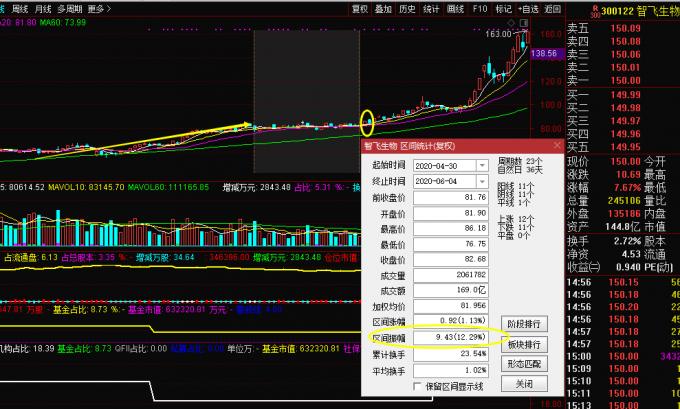
Task: Click the 现价 value 150.00
Action: pyautogui.click(x=625, y=161)
